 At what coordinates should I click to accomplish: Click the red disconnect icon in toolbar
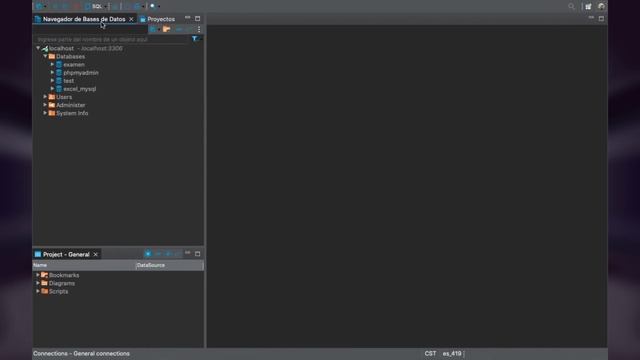pos(77,7)
